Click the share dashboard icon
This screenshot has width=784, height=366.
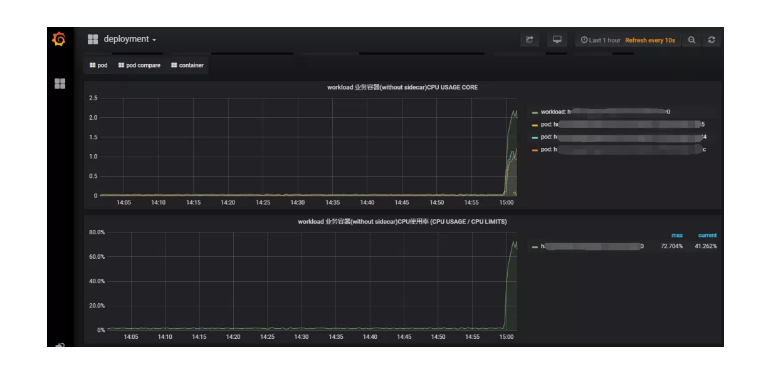530,40
